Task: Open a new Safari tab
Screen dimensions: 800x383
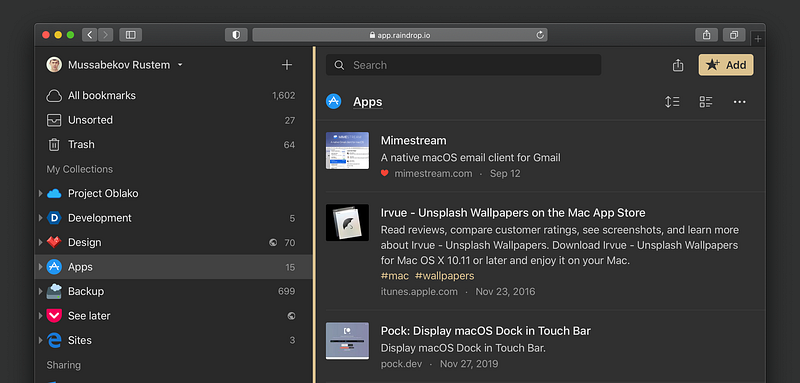Action: (758, 39)
